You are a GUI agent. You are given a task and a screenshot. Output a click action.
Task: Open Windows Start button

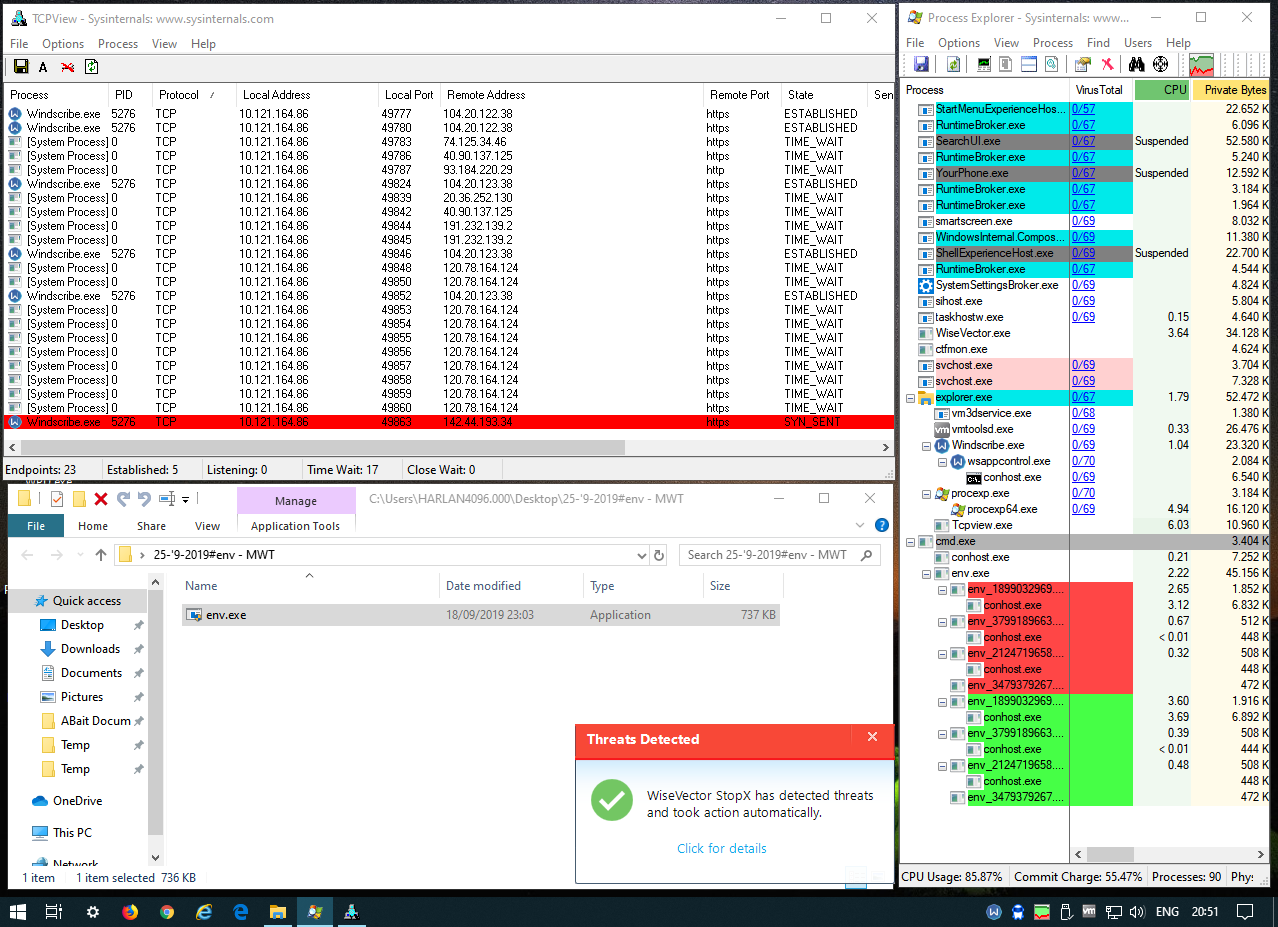pyautogui.click(x=17, y=912)
